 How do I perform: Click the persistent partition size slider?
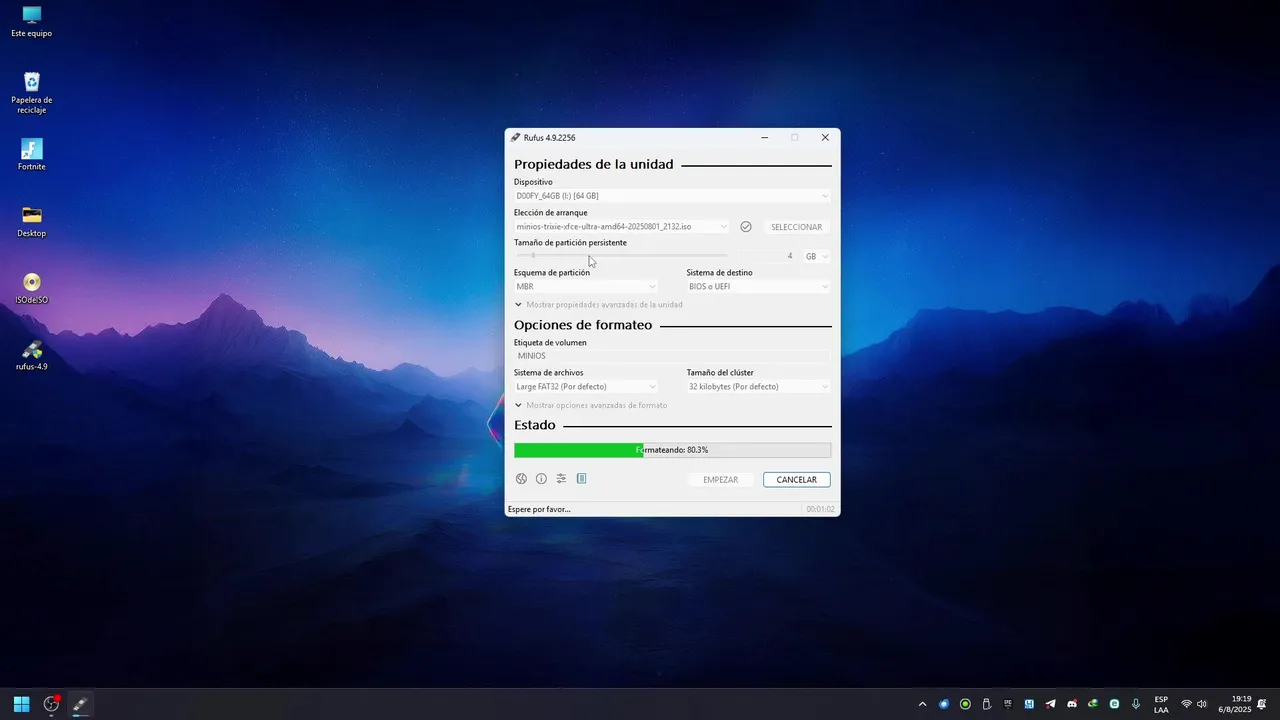[622, 256]
